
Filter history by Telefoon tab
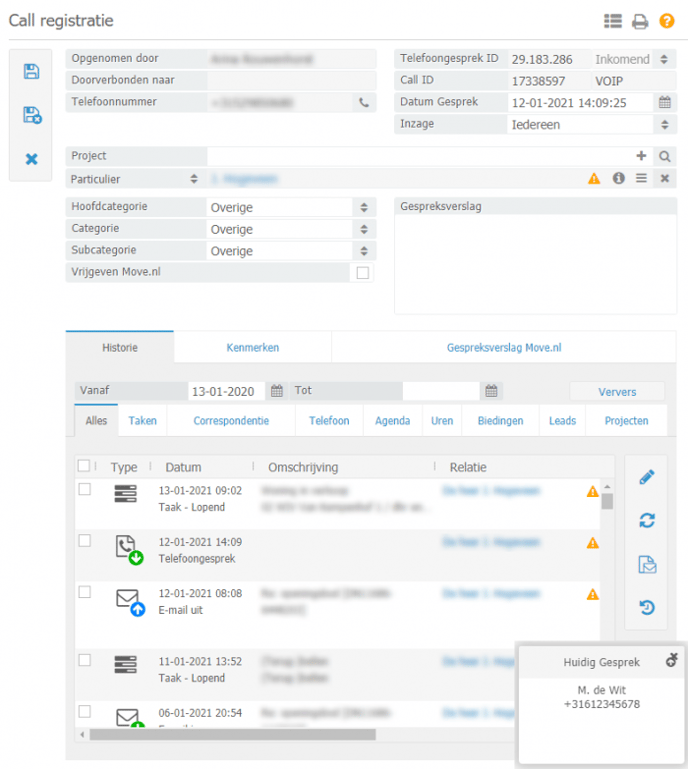point(329,421)
